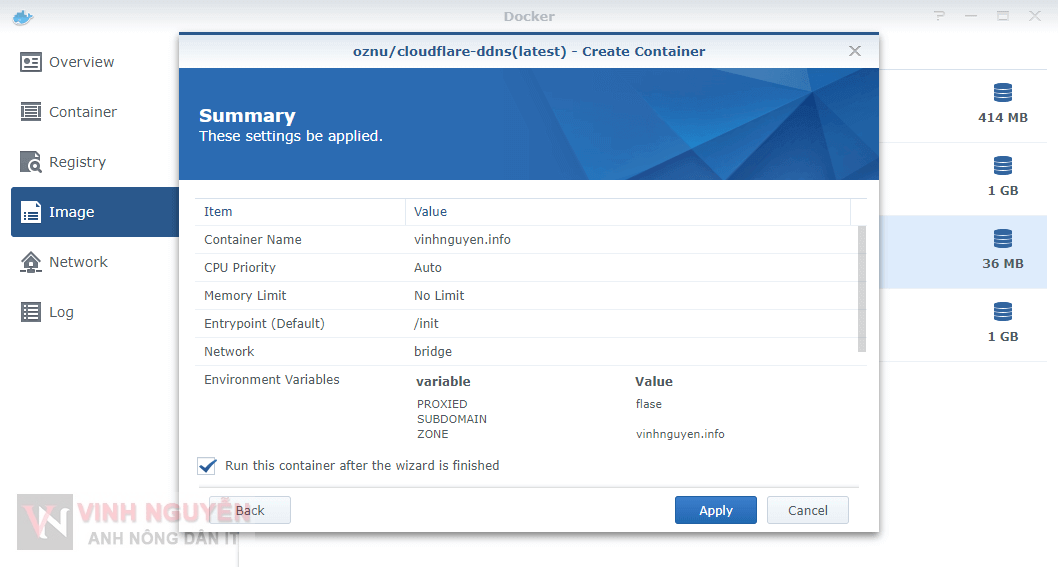1058x567 pixels.
Task: Open the Log section icon
Action: pos(30,312)
